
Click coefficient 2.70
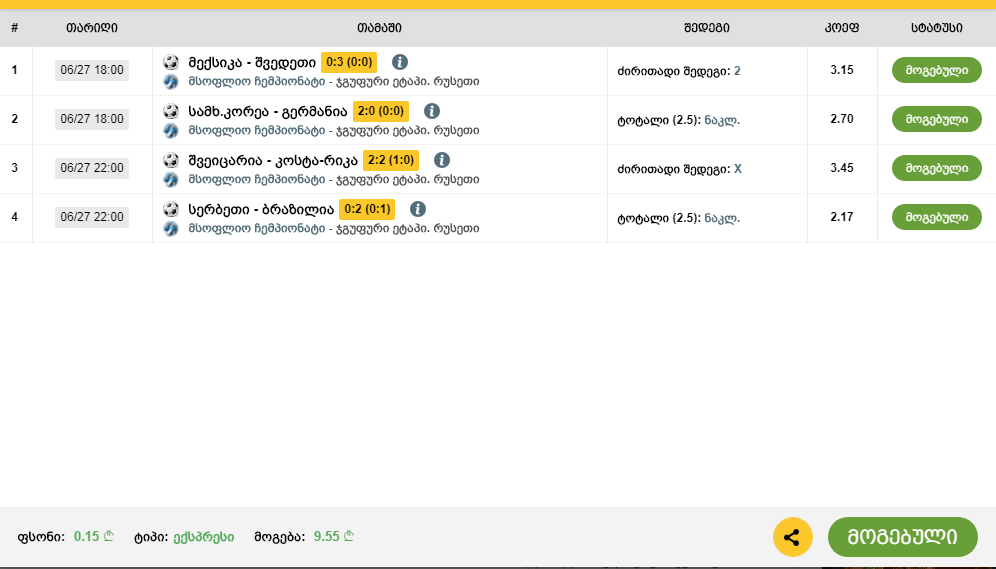[842, 119]
